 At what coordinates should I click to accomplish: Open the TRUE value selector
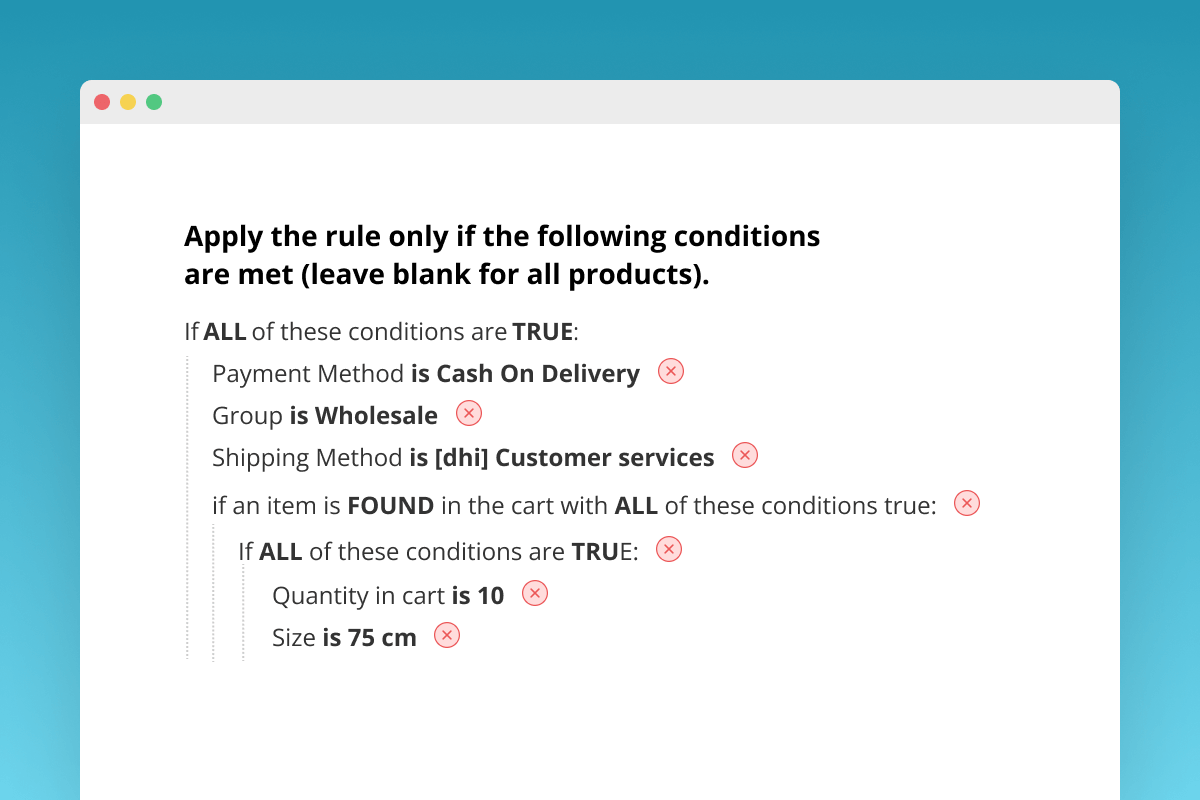[x=544, y=331]
